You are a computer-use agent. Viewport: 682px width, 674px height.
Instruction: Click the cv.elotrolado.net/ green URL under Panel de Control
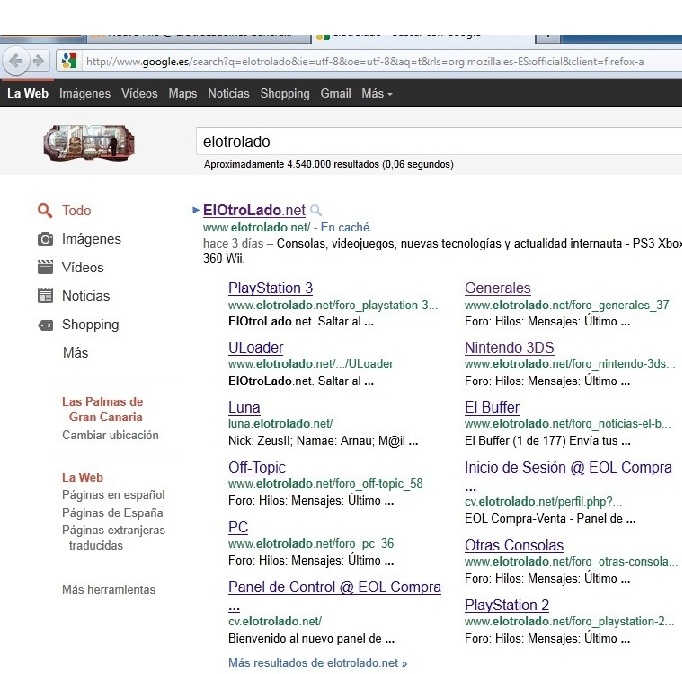pyautogui.click(x=275, y=621)
